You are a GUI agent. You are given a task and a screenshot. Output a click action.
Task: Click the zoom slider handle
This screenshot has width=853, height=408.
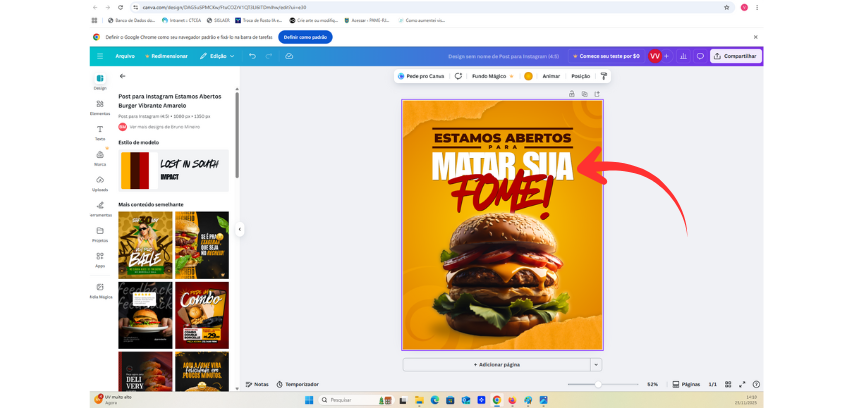[598, 384]
